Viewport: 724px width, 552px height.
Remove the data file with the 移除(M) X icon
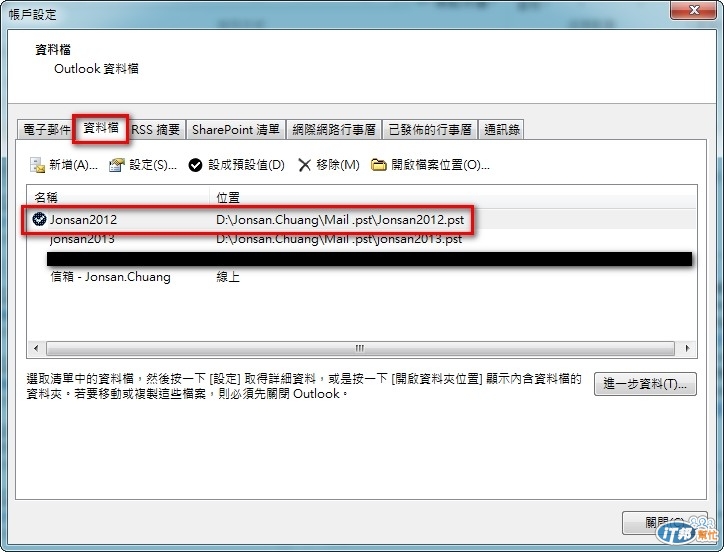(304, 165)
